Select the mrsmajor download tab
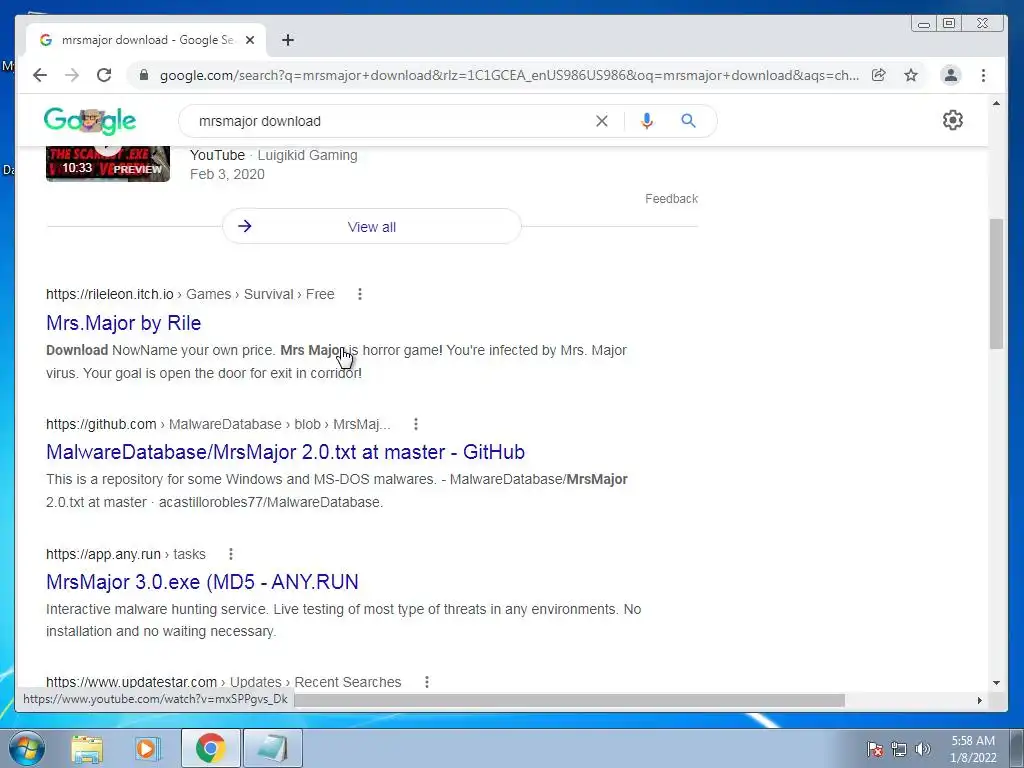The height and width of the screenshot is (768, 1024). [x=146, y=40]
